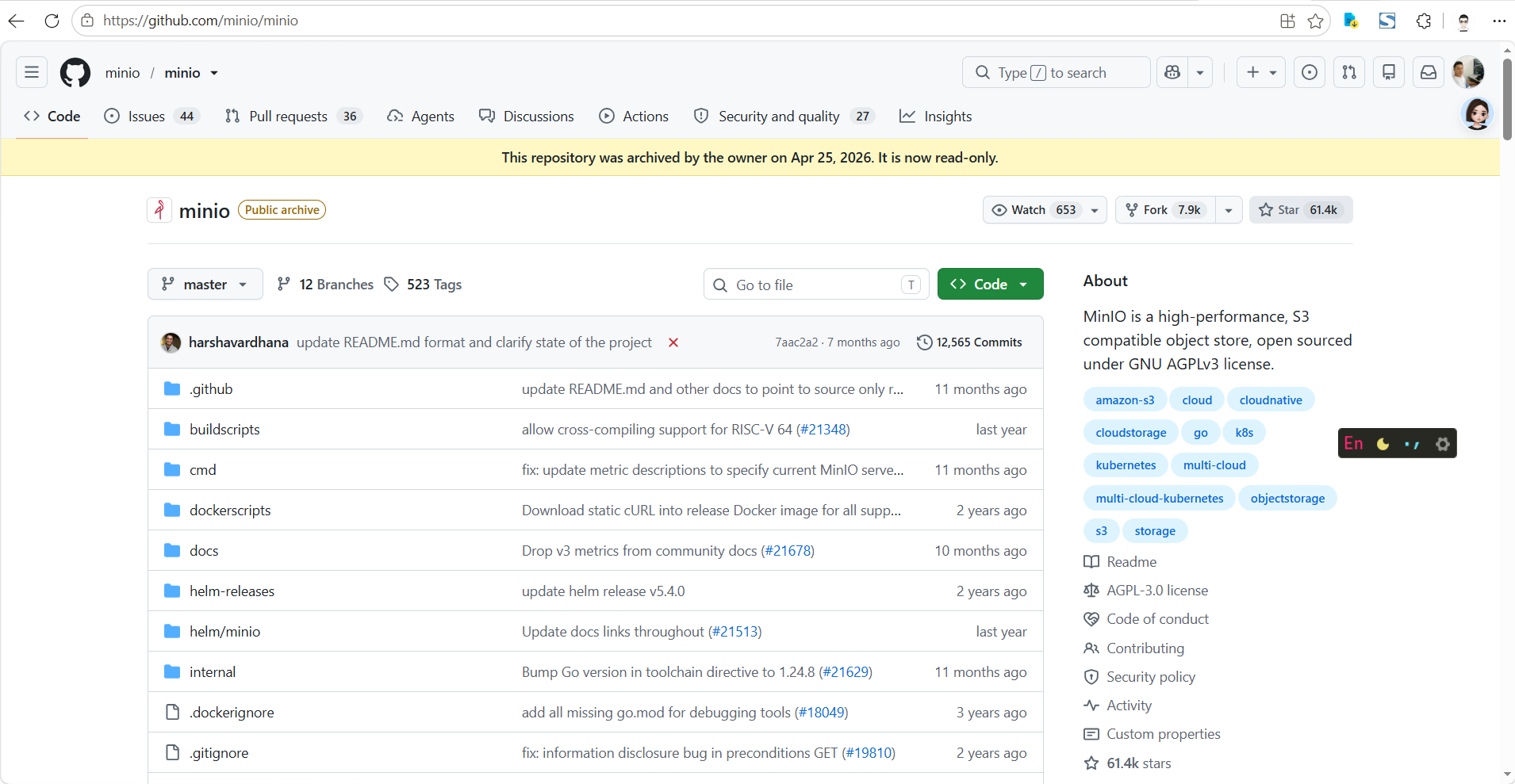This screenshot has height=784, width=1515.
Task: Open the user avatar menu in GitHub header
Action: pos(1468,73)
